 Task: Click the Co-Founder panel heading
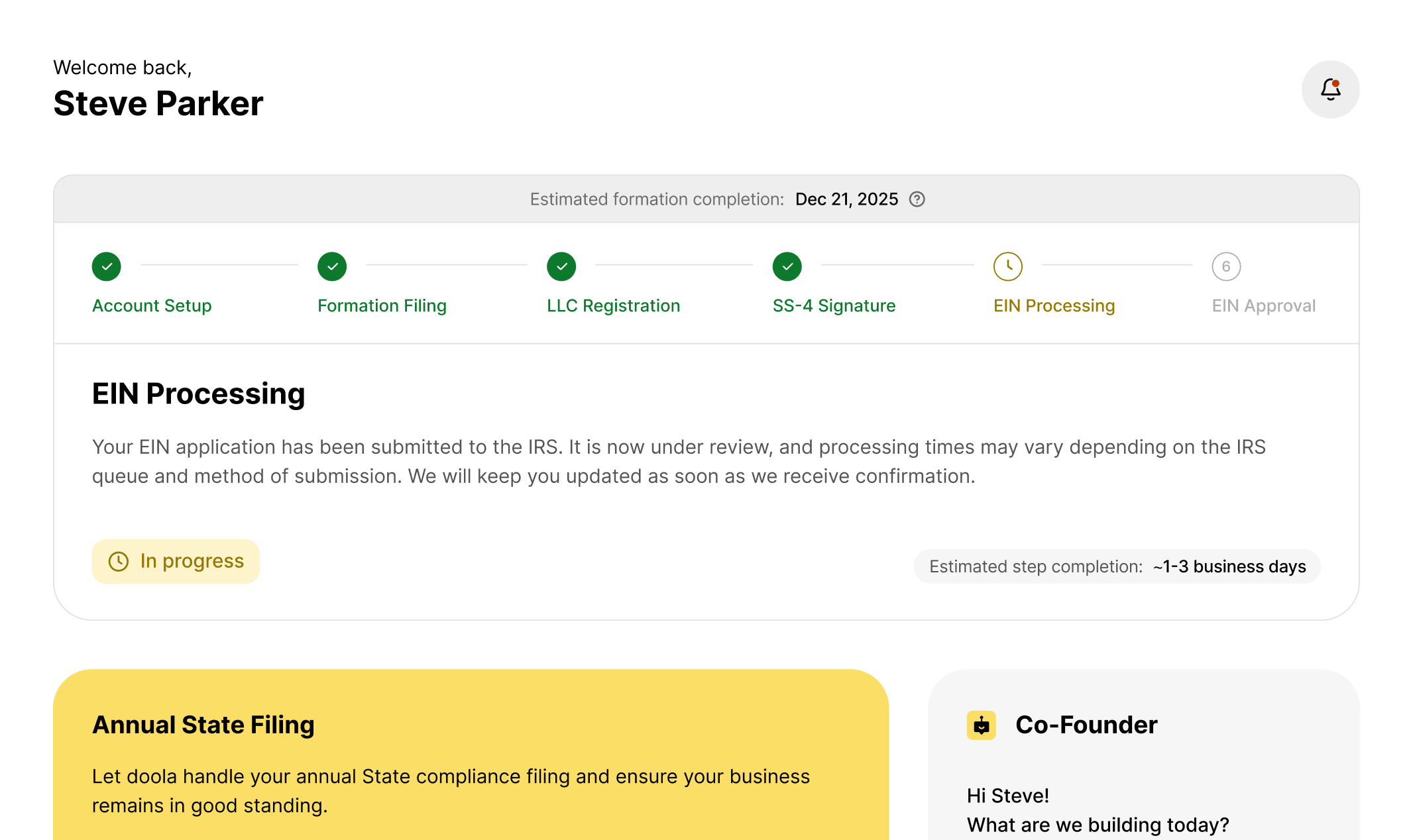coord(1086,725)
